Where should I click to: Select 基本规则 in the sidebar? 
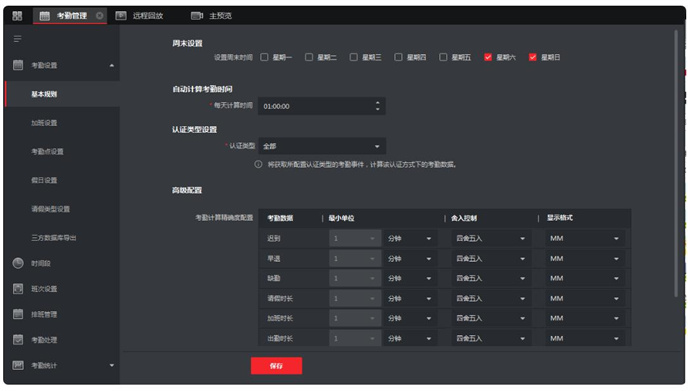click(x=62, y=94)
